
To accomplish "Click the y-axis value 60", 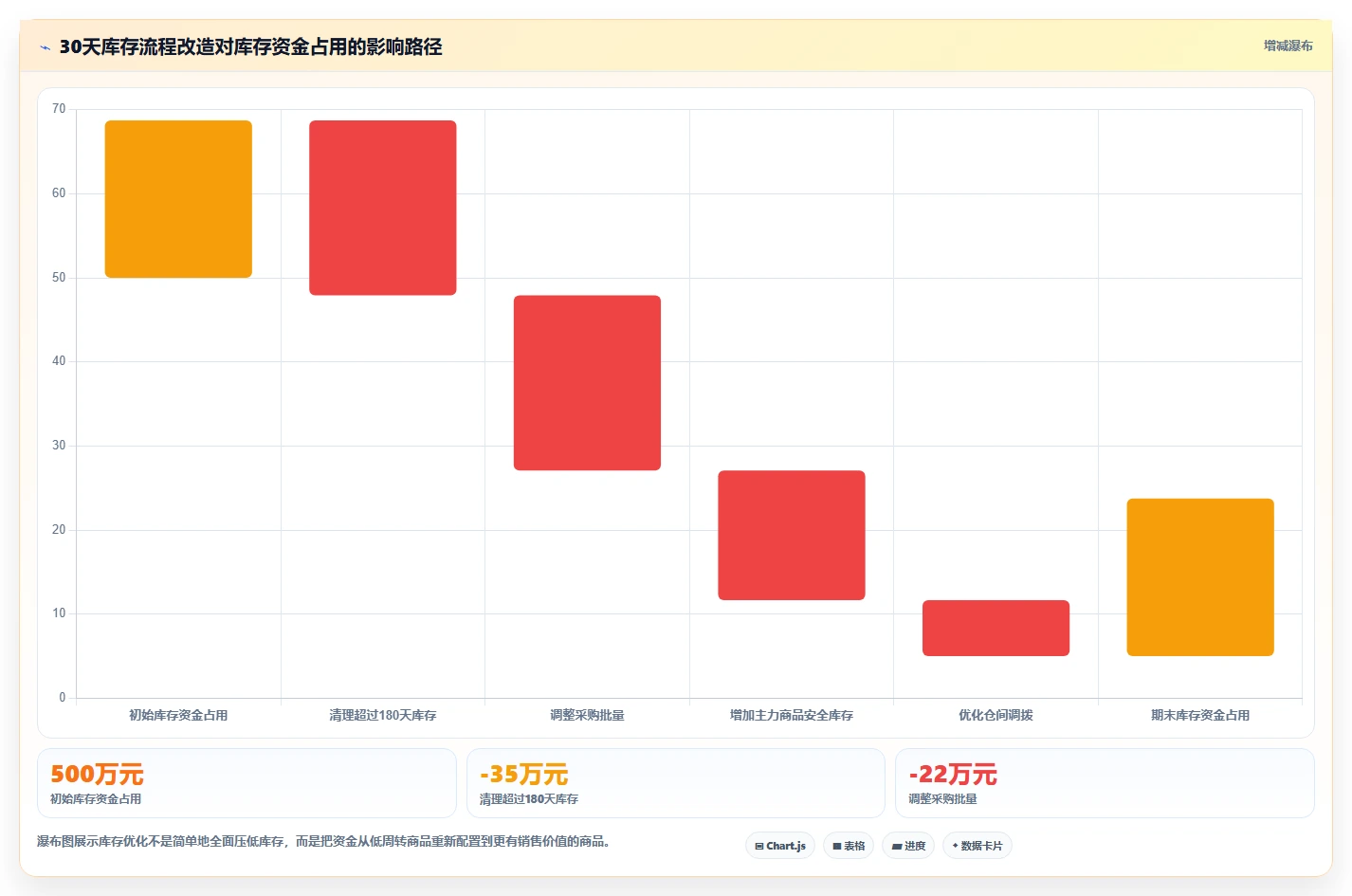I will (x=59, y=193).
